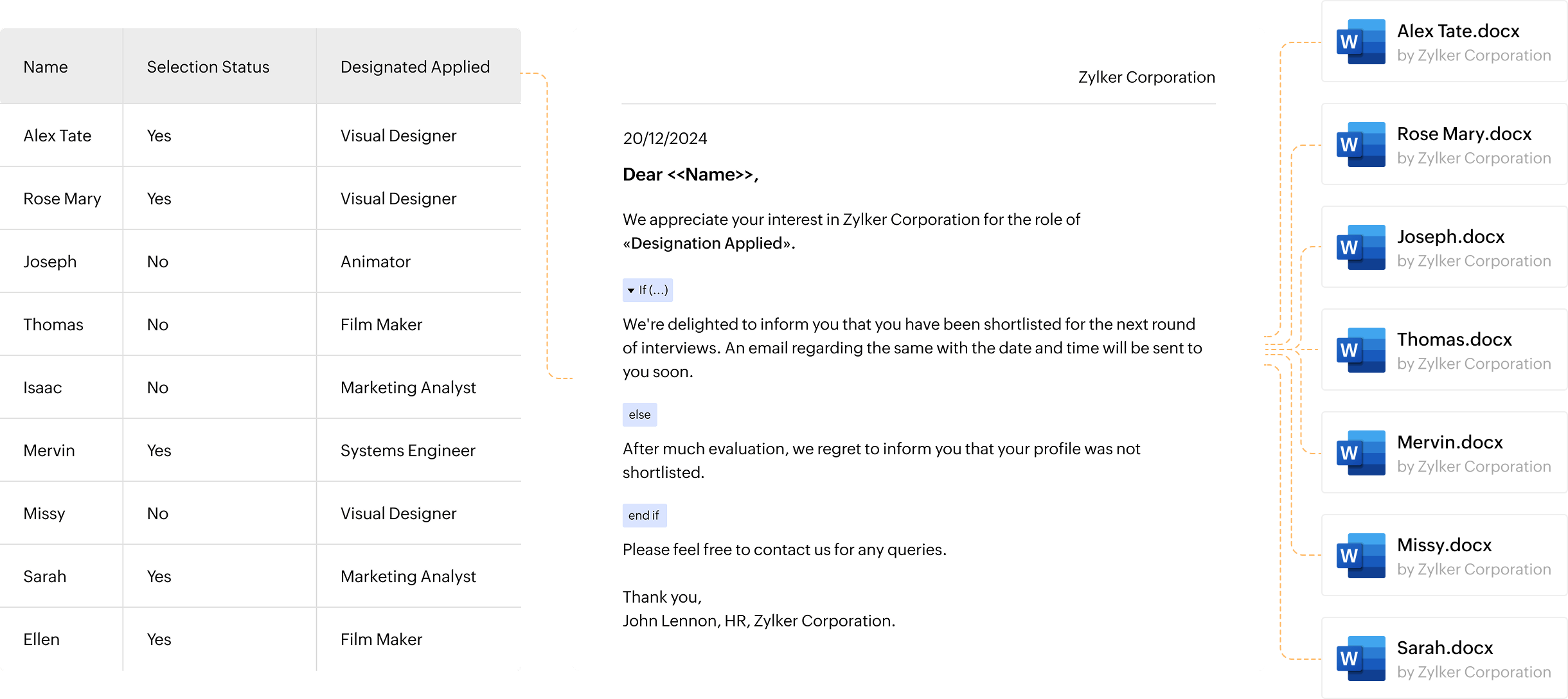Image resolution: width=1568 pixels, height=699 pixels.
Task: Click the Alex Tate name cell
Action: tap(57, 136)
